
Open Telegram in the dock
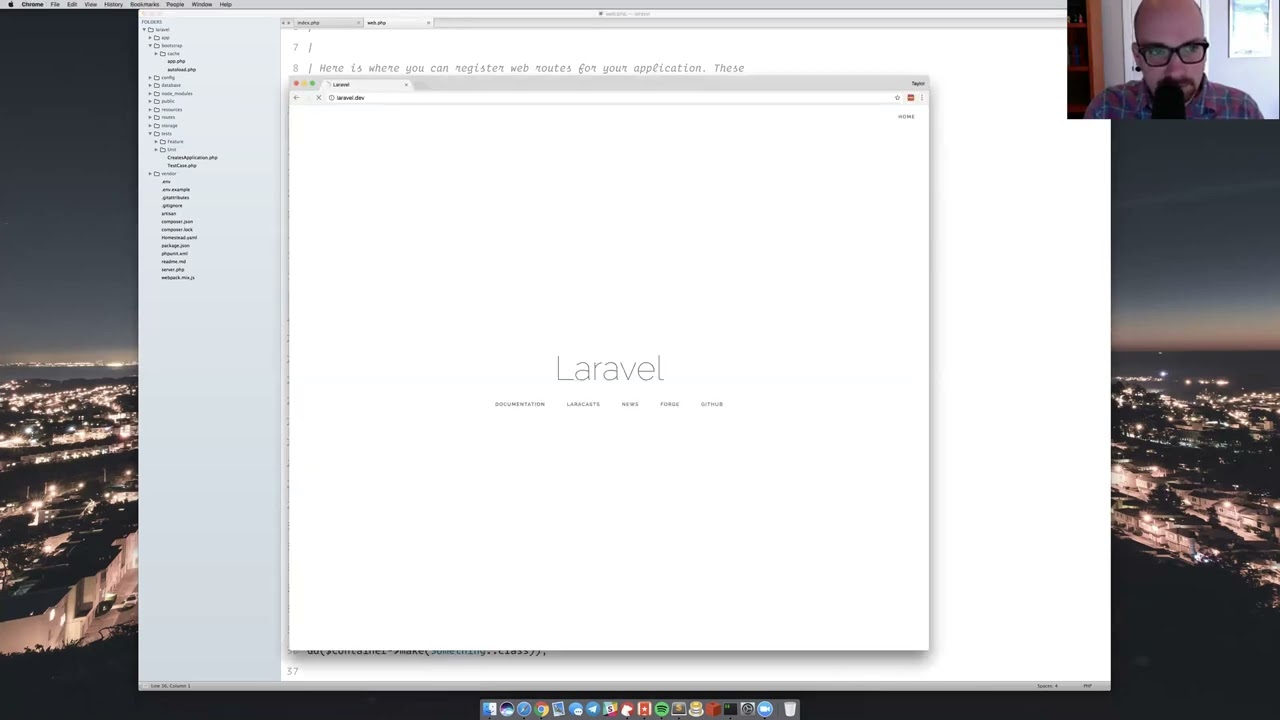593,709
